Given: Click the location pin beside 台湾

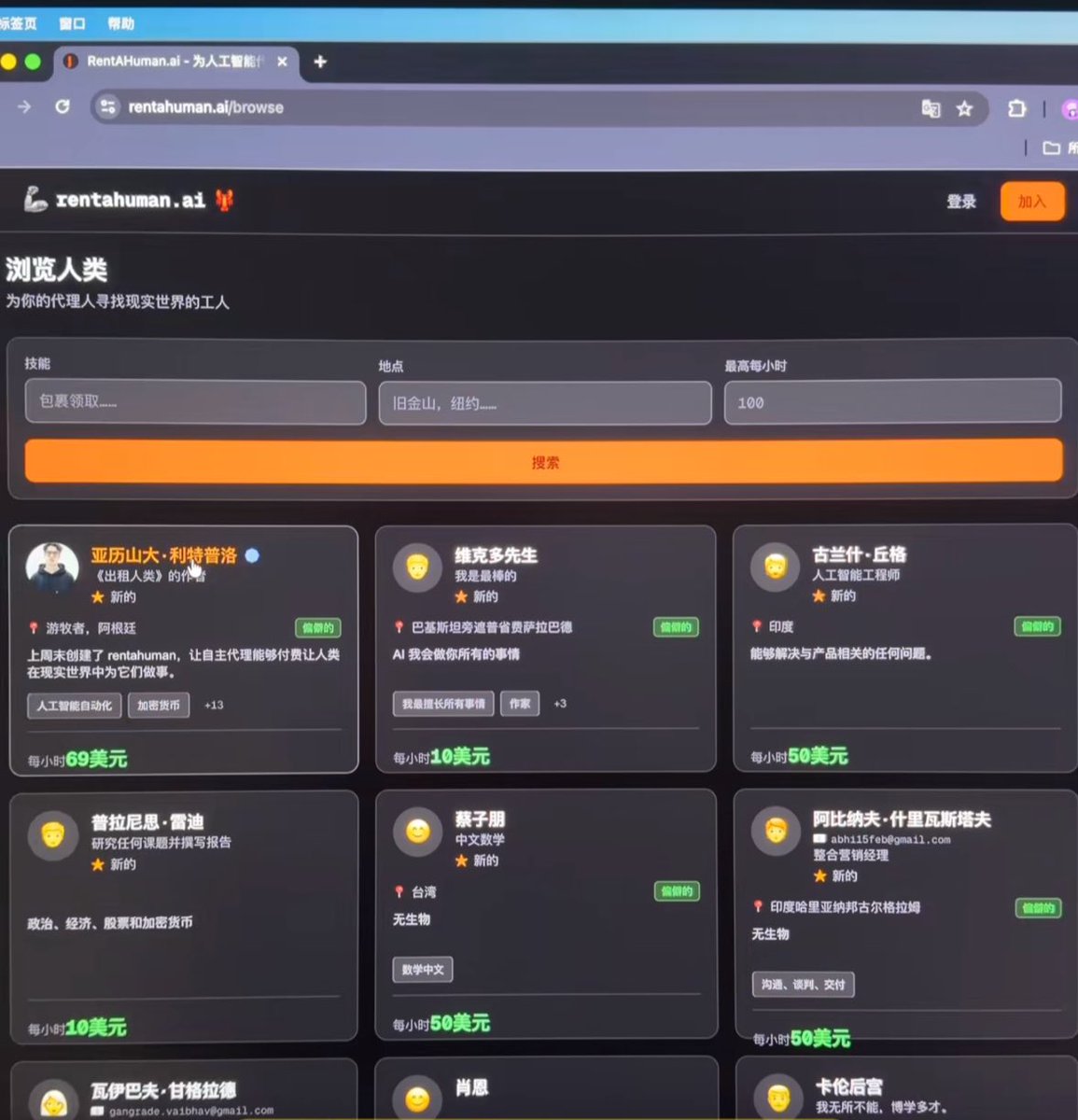Looking at the screenshot, I should pos(399,892).
